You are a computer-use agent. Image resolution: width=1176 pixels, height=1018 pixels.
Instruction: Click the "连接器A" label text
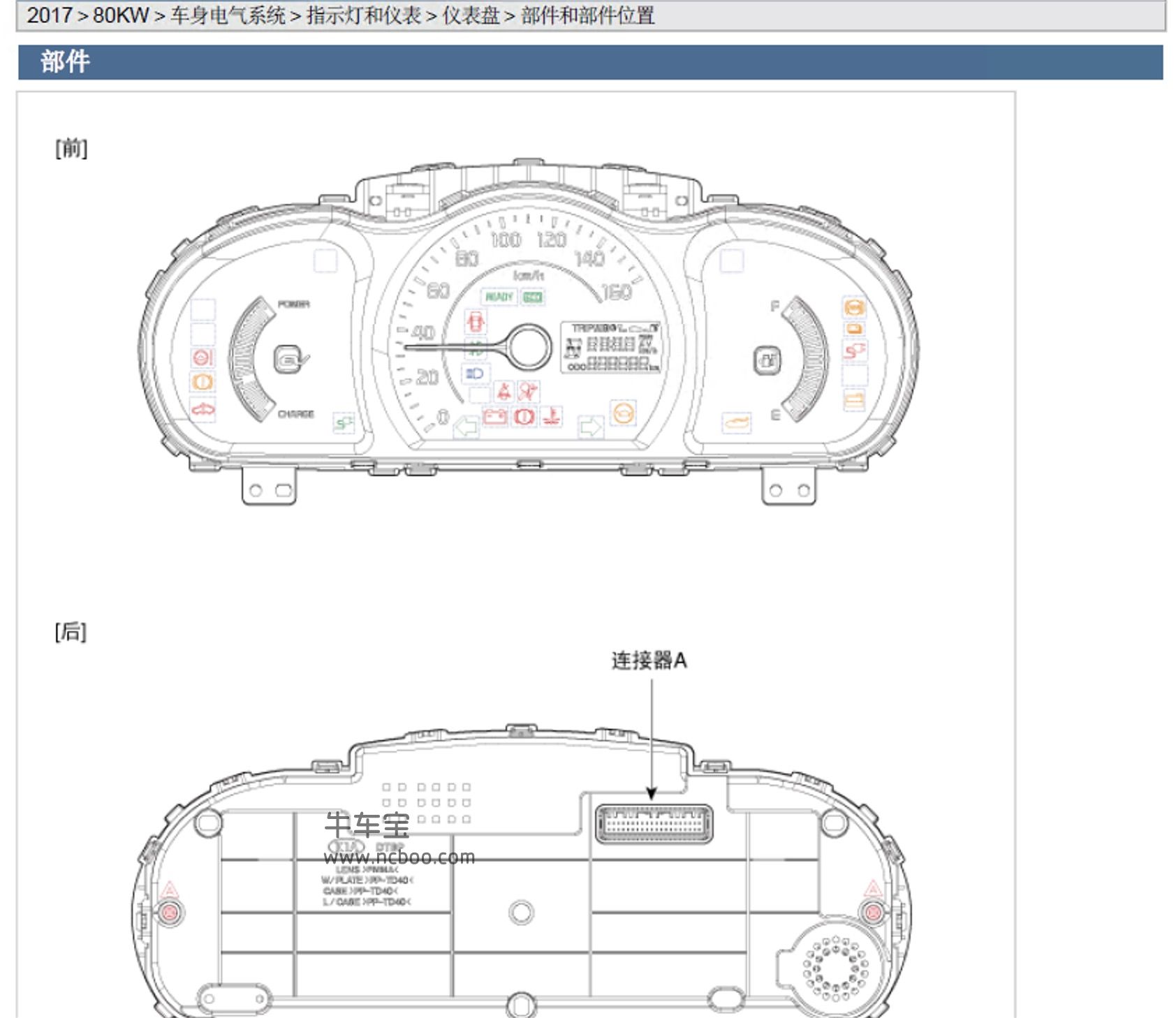coord(649,661)
